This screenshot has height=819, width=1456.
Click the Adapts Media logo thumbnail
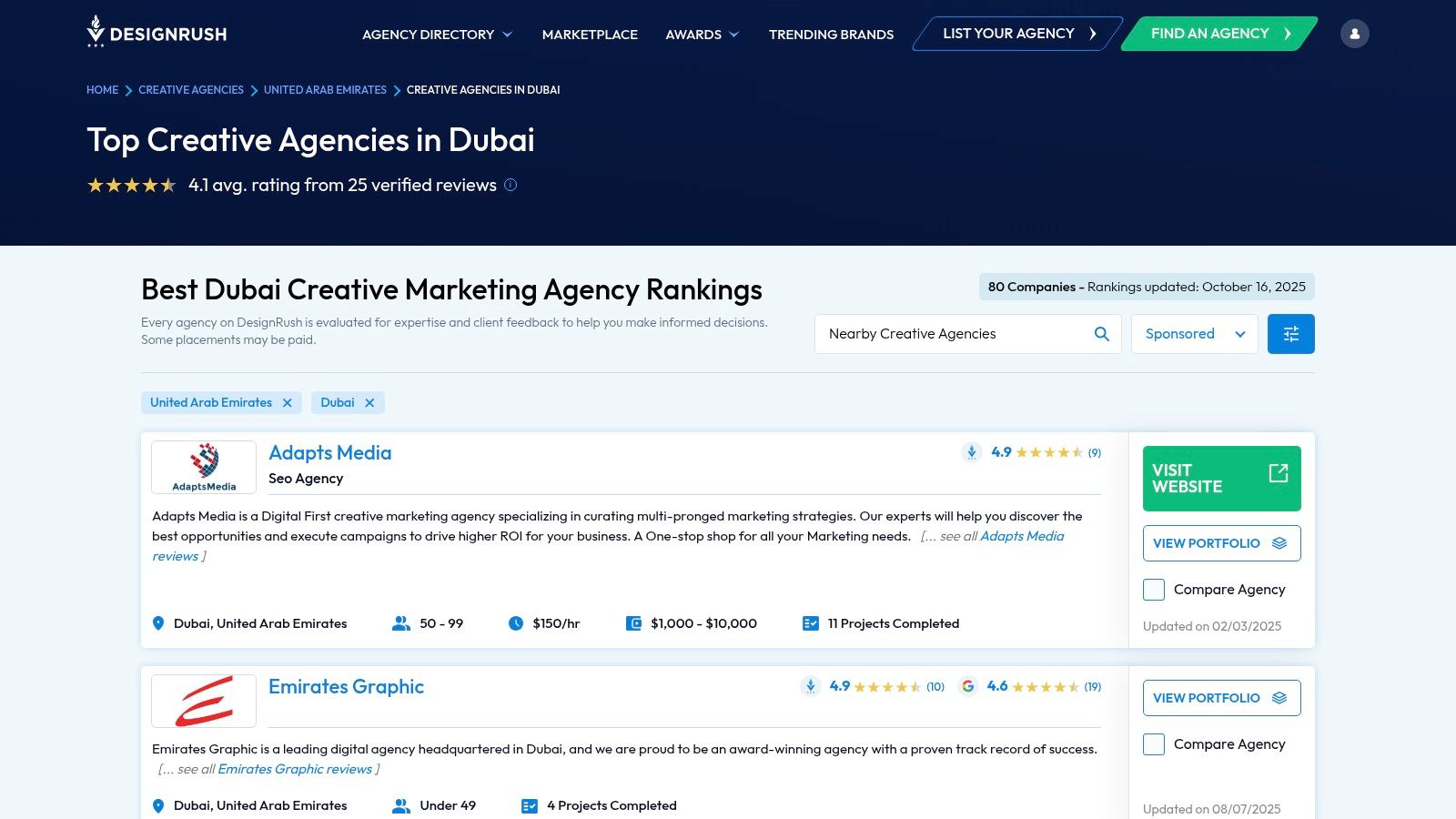point(204,467)
